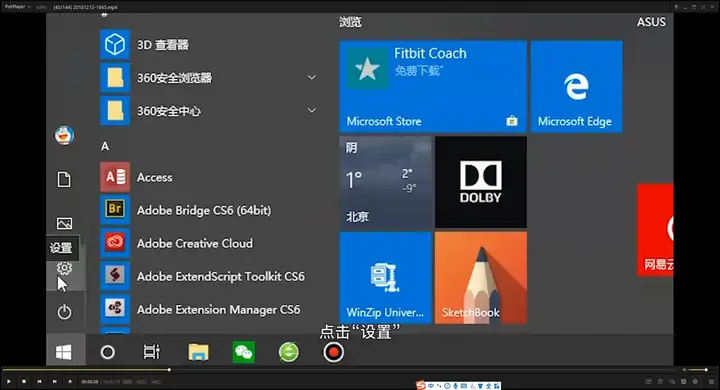This screenshot has width=720, height=390.
Task: Click the 360安全浏览器 folder icon
Action: [115, 78]
